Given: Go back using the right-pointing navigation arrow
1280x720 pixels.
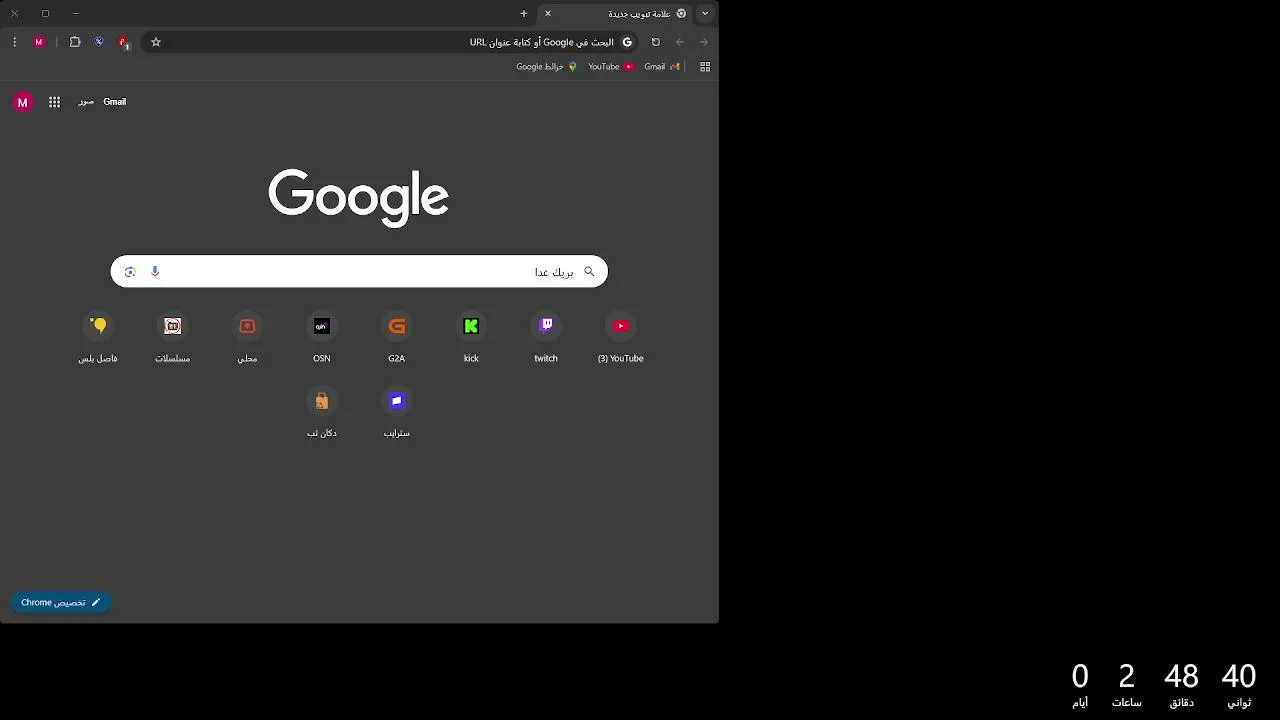Looking at the screenshot, I should [704, 42].
